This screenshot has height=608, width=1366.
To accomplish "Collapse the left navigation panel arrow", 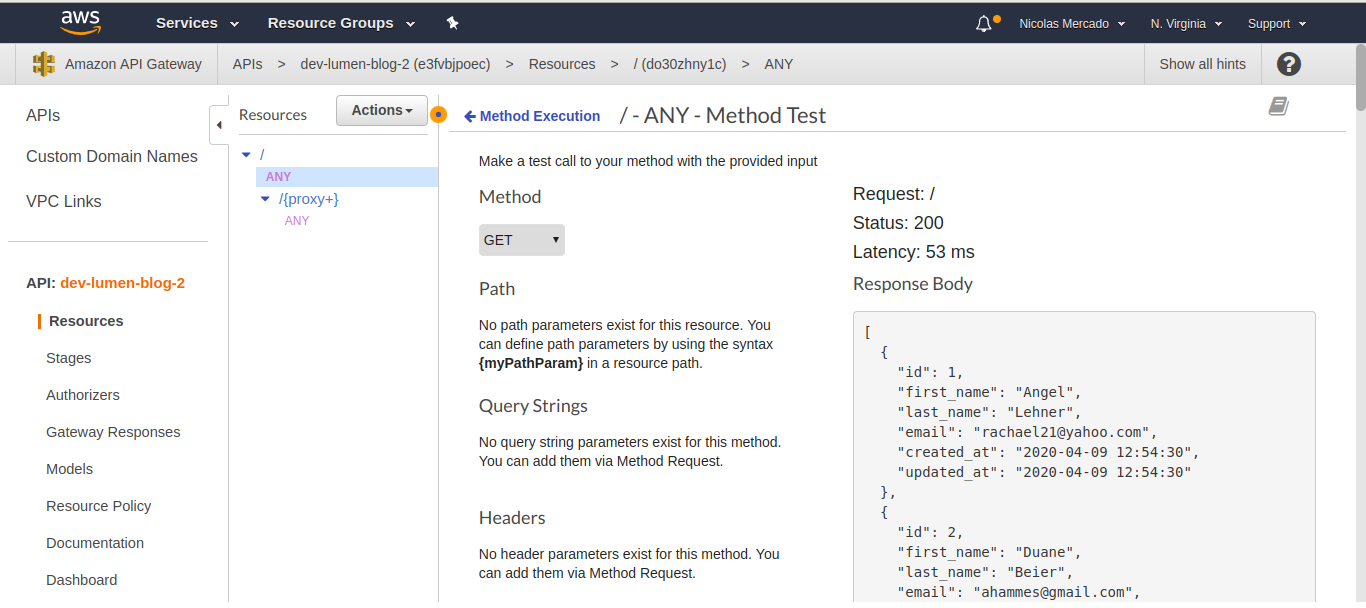I will 219,125.
